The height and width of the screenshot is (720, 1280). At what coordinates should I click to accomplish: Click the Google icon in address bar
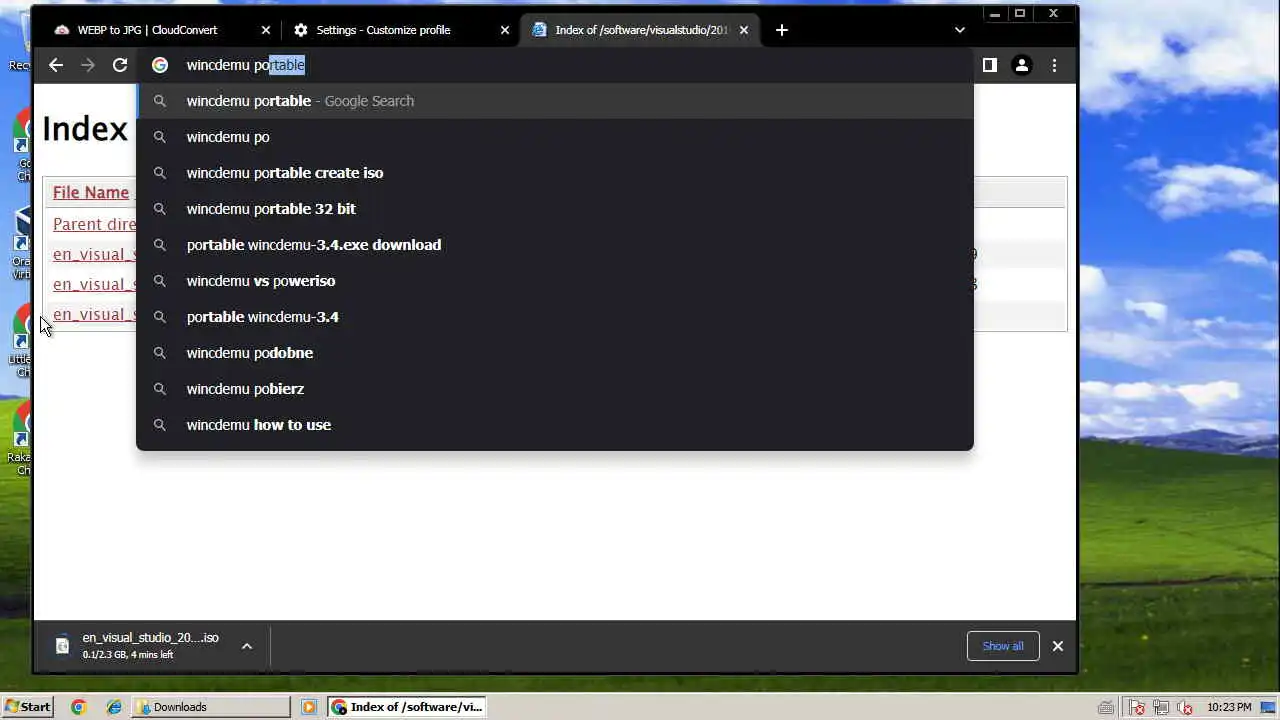[x=160, y=65]
